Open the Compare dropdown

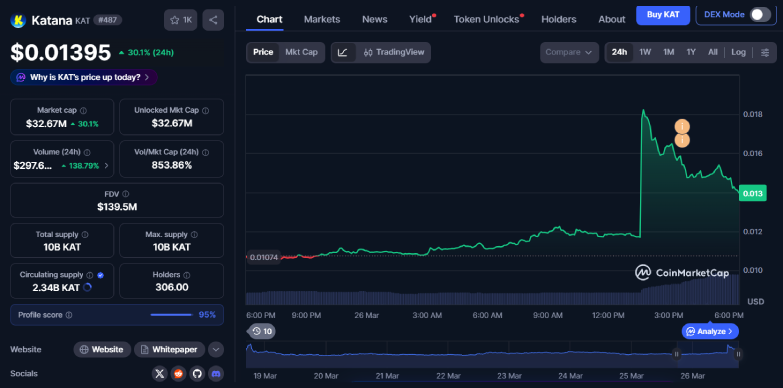569,52
